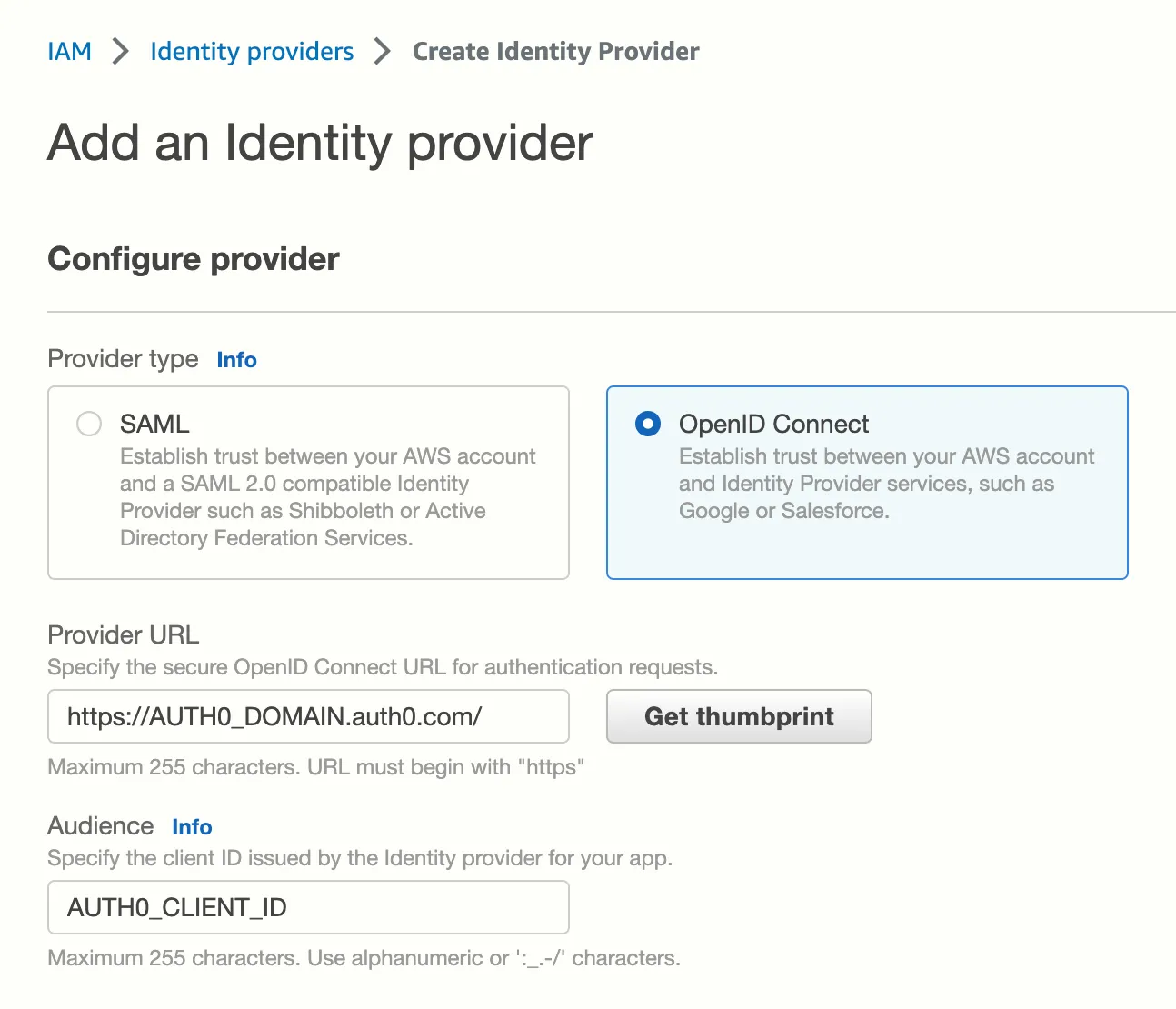Click the Create Identity Provider breadcrumb item
Image resolution: width=1176 pixels, height=1009 pixels.
555,52
